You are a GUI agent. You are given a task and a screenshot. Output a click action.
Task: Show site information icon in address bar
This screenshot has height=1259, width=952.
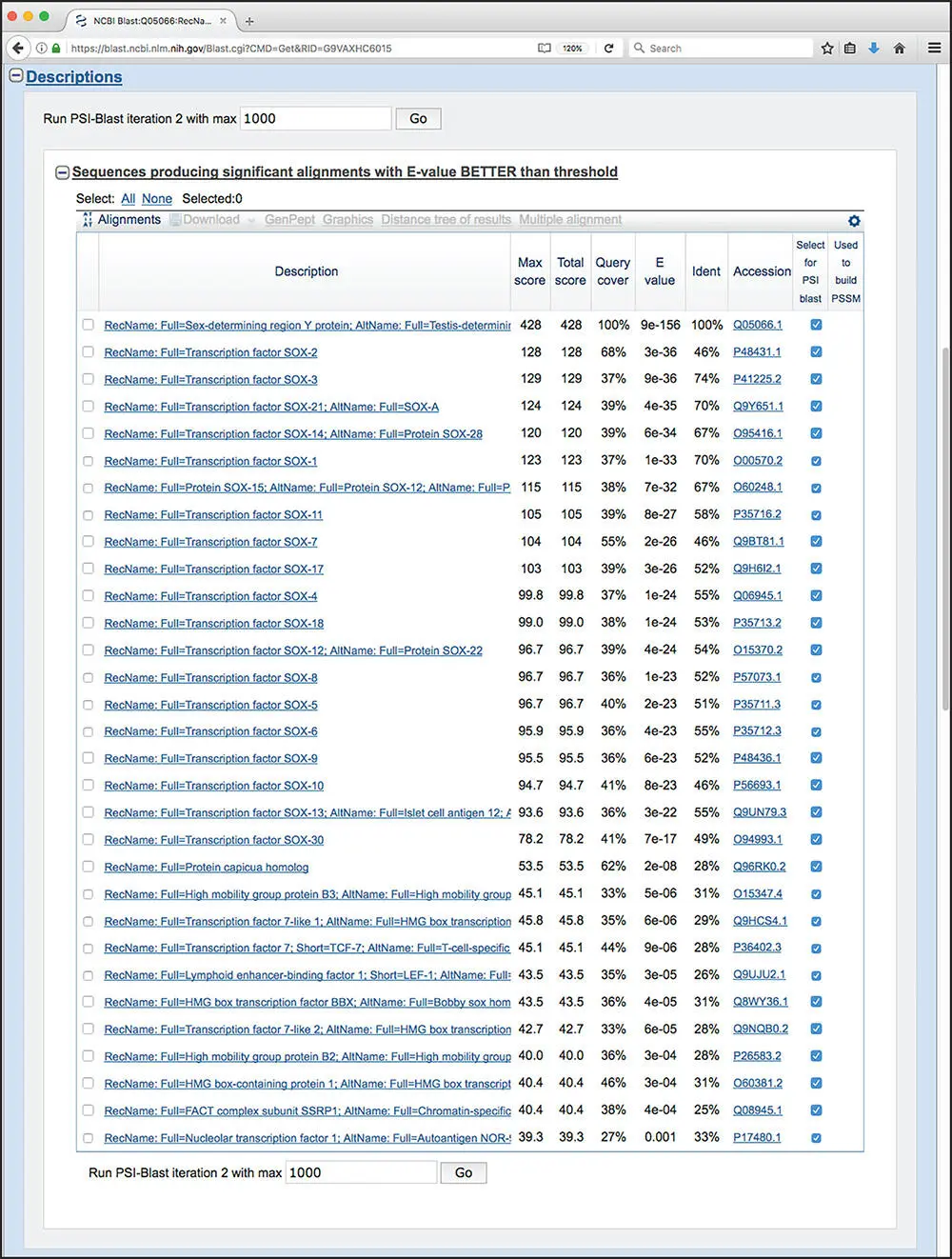[x=41, y=48]
